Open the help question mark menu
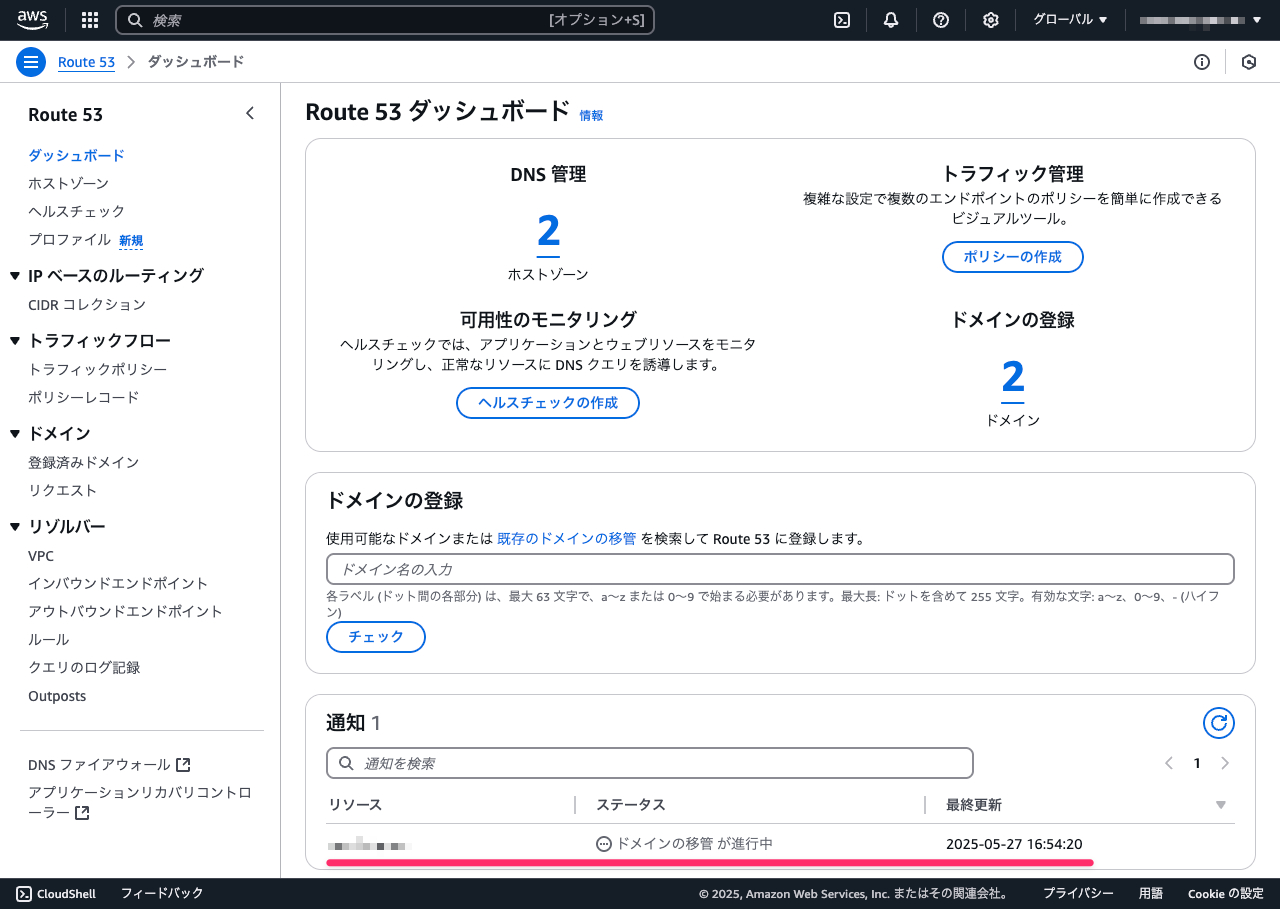 [x=941, y=20]
